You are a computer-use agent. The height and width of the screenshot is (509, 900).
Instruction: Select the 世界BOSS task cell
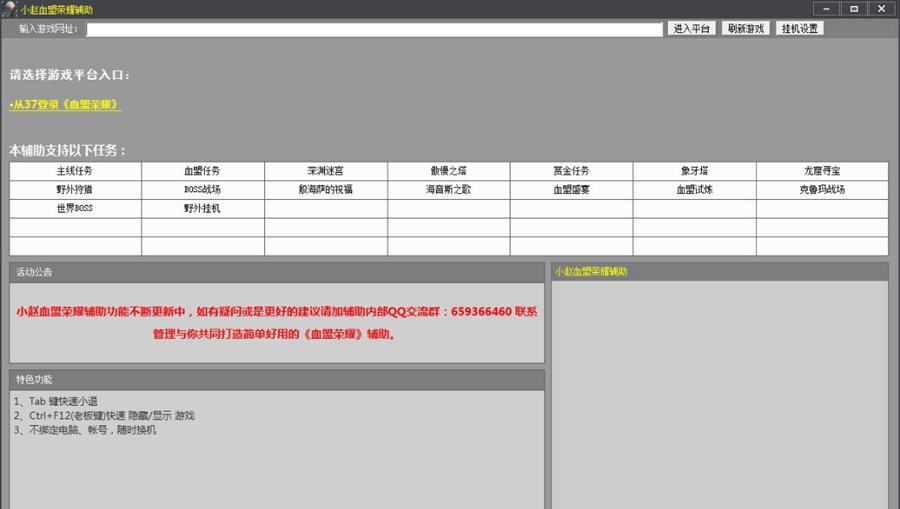click(75, 209)
